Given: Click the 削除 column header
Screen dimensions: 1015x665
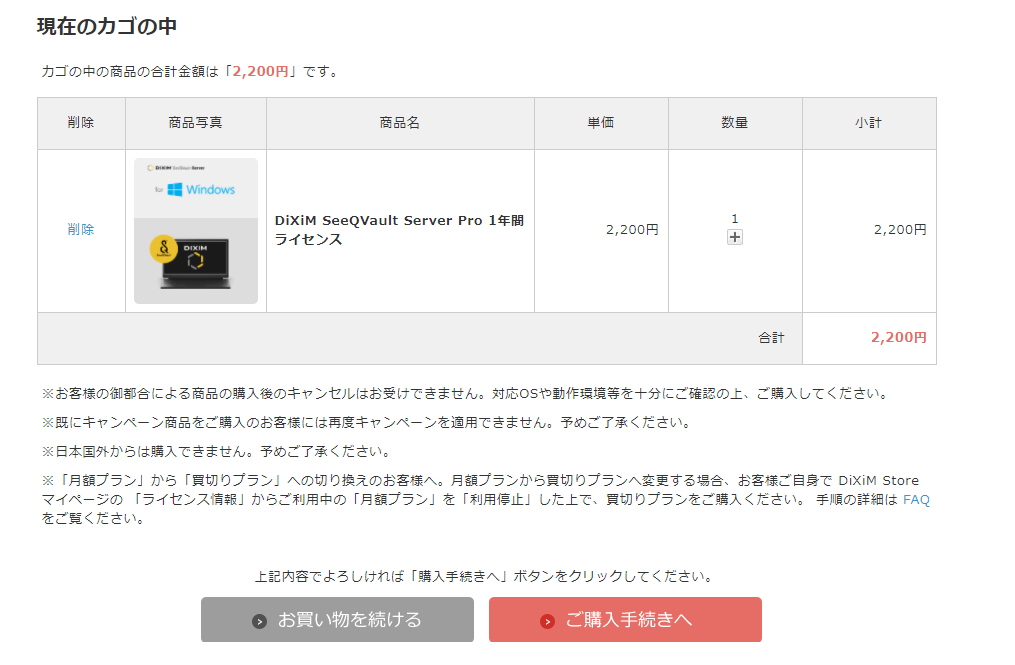Looking at the screenshot, I should (81, 123).
